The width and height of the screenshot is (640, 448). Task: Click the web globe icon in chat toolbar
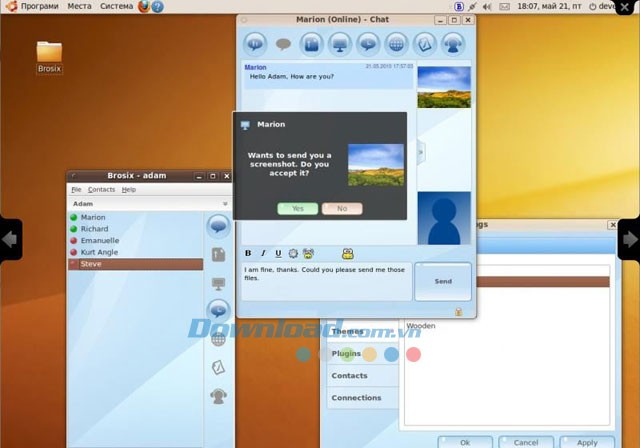(397, 44)
